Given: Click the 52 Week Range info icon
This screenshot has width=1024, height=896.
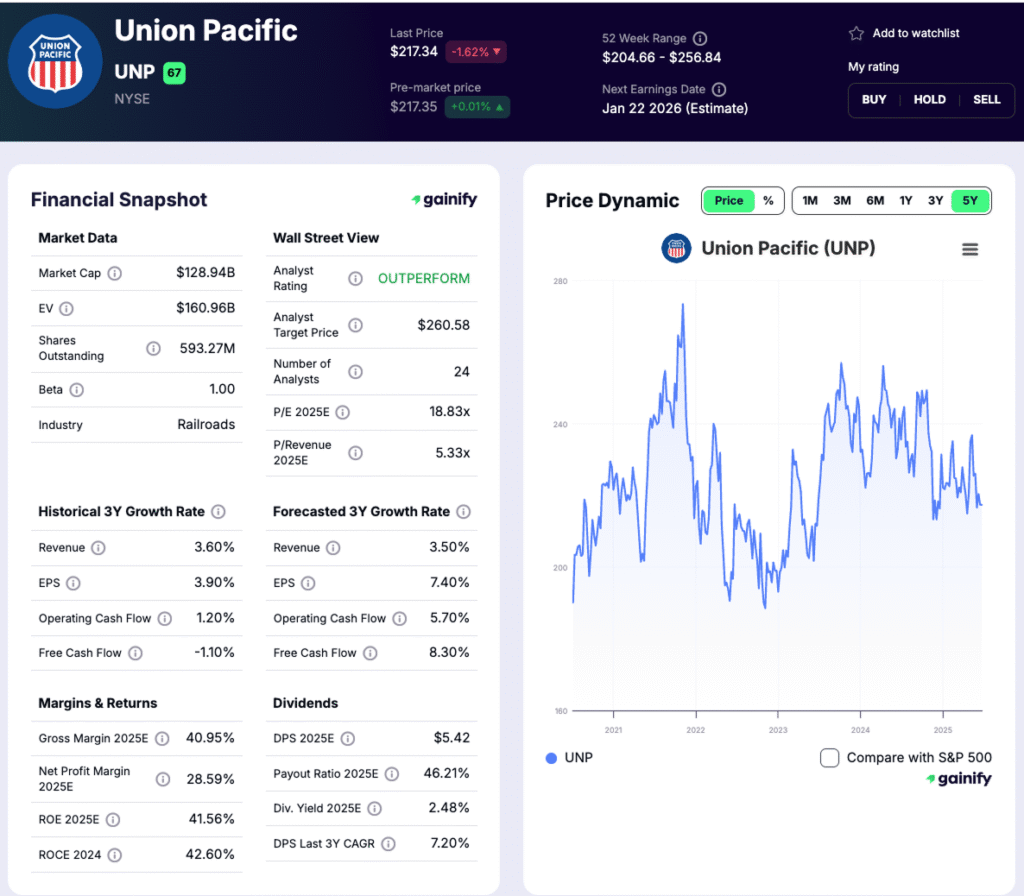Looking at the screenshot, I should click(x=700, y=37).
